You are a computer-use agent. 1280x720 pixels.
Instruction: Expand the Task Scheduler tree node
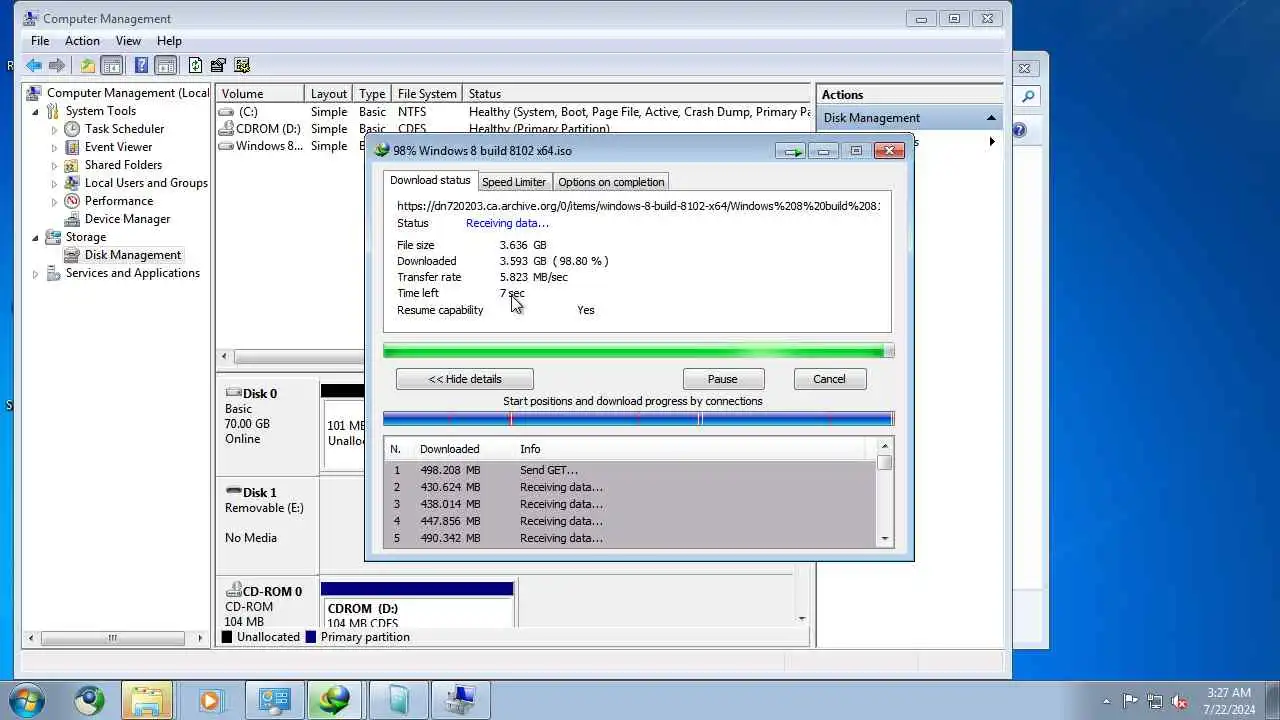(54, 129)
